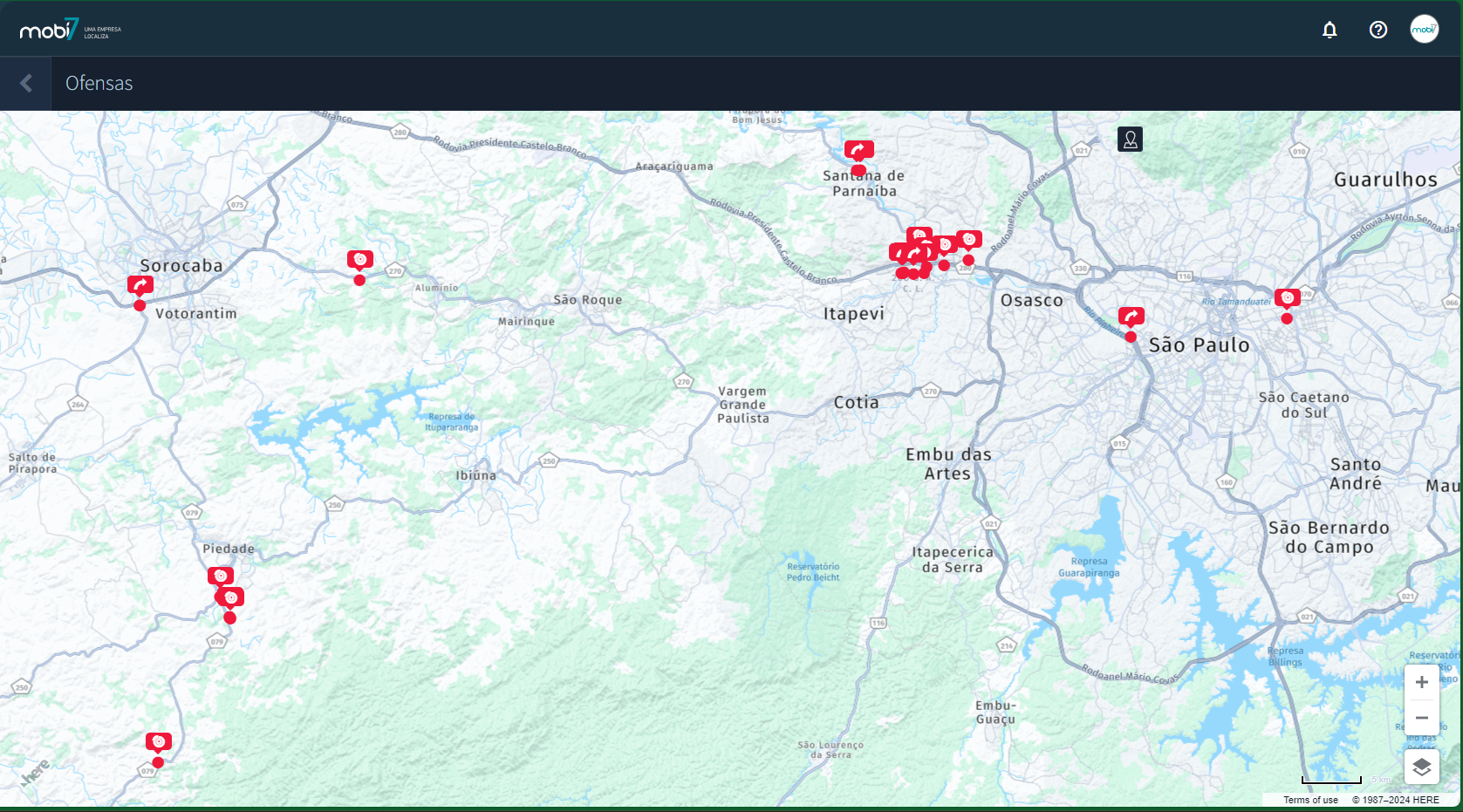Open the Terms of use link
The width and height of the screenshot is (1463, 812).
1309,800
